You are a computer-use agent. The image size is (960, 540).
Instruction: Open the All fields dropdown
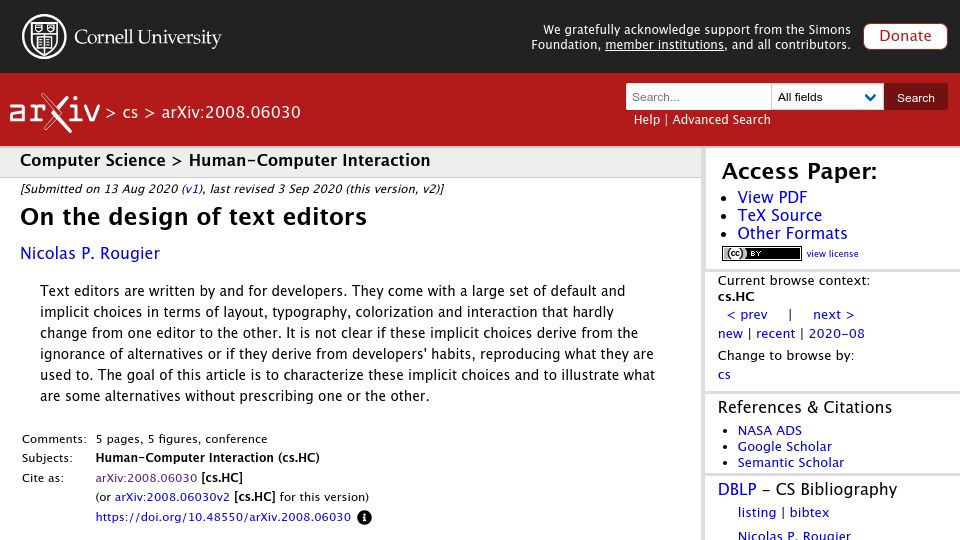(x=827, y=97)
